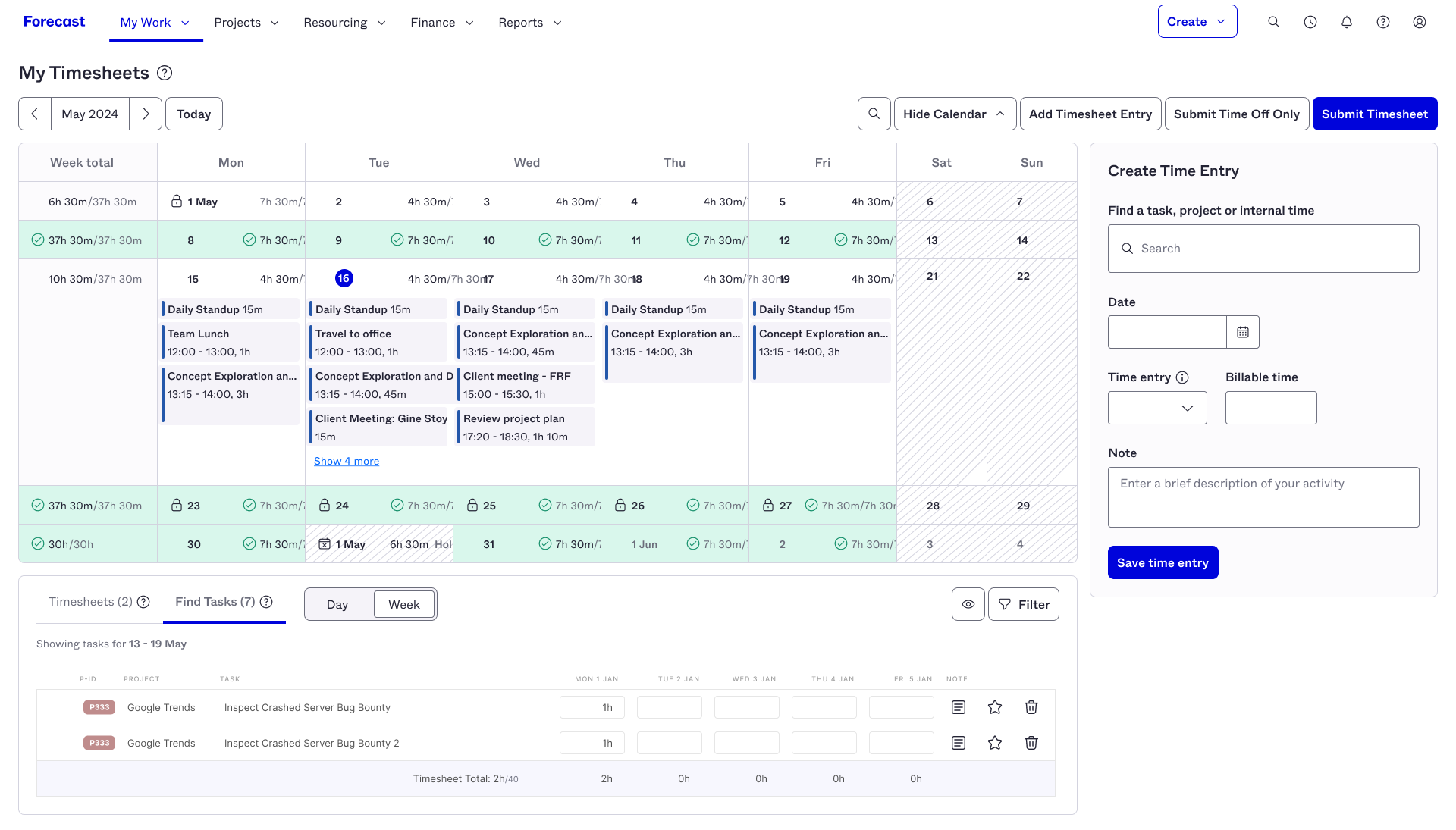
Task: Open note for Bug Bounty 2 task
Action: click(x=959, y=743)
